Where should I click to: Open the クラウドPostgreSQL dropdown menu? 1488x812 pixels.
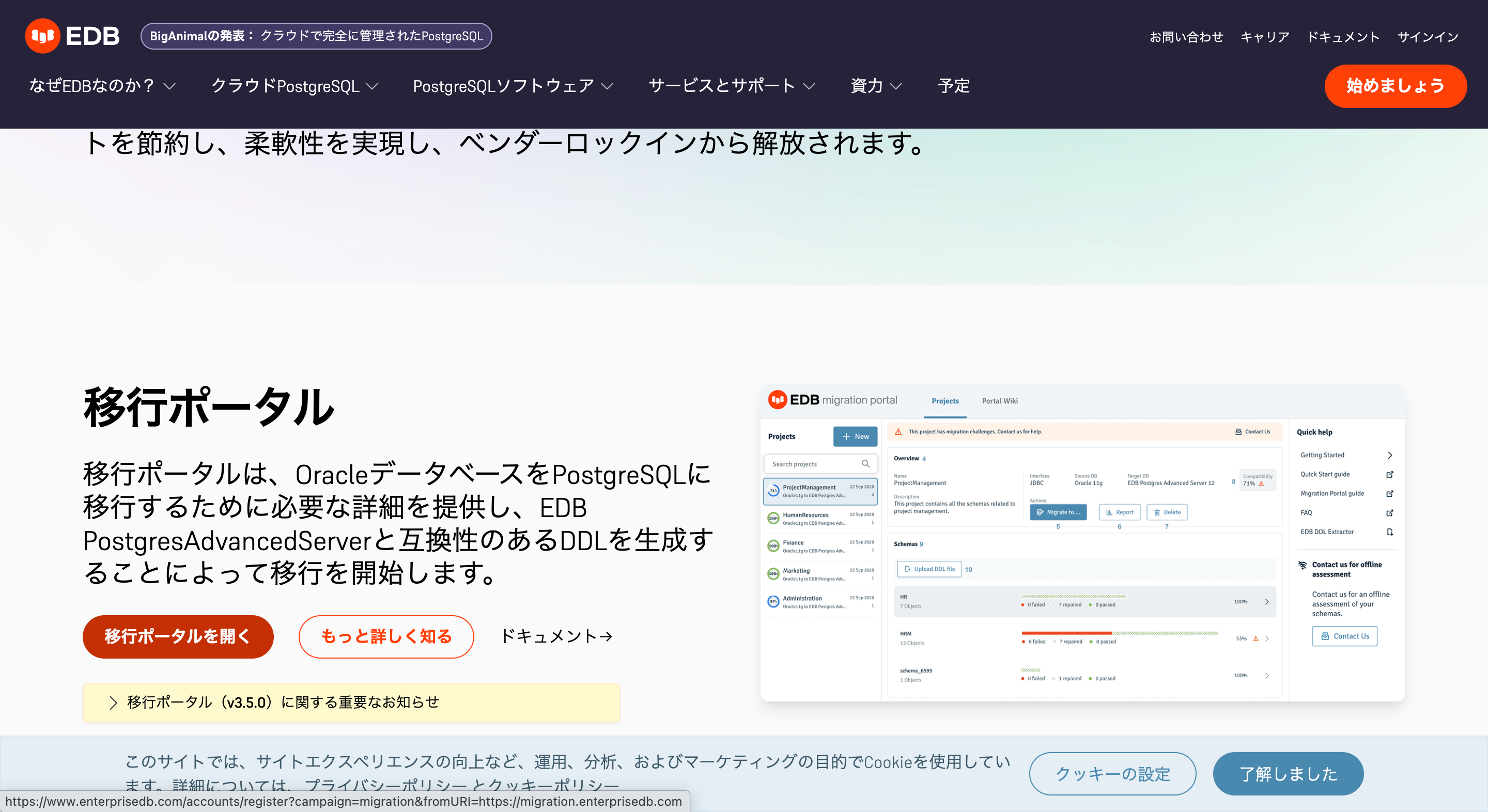[295, 86]
